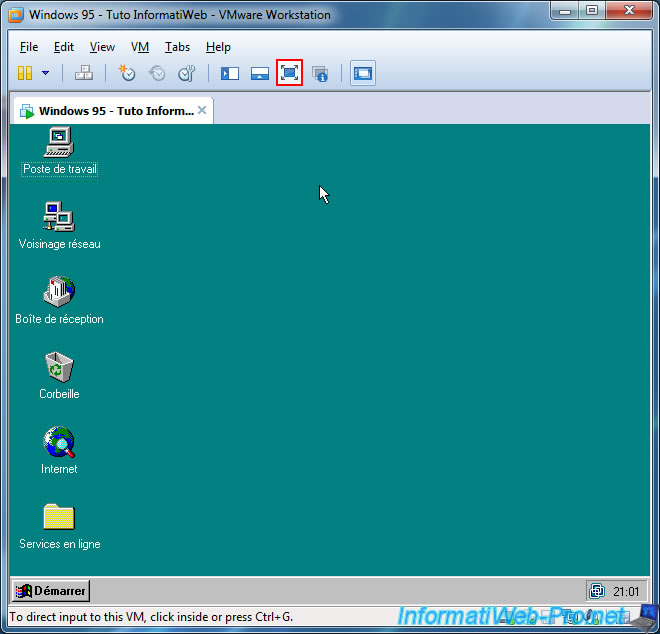Click the Unity mode toolbar icon
660x634 pixels.
[x=320, y=74]
